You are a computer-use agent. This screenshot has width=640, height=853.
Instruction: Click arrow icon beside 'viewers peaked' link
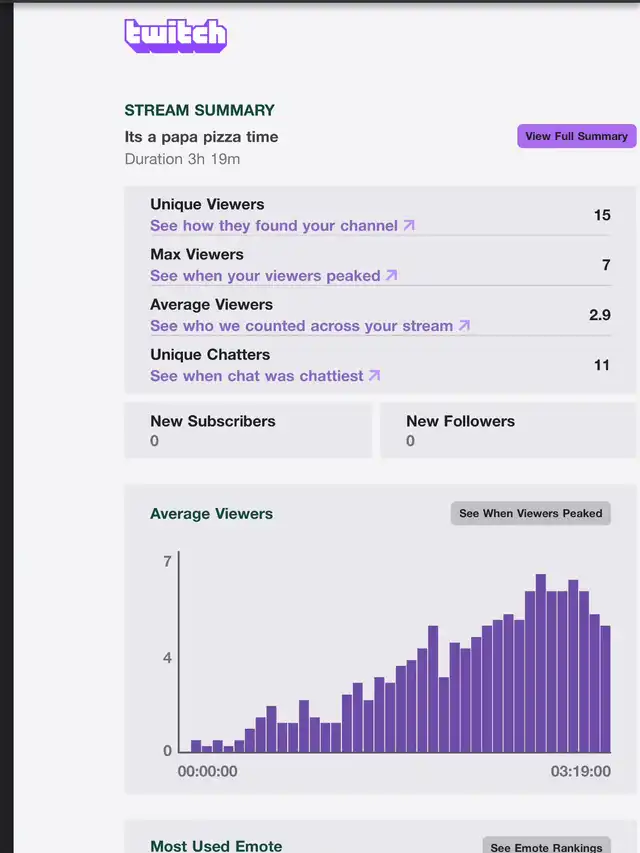point(392,276)
